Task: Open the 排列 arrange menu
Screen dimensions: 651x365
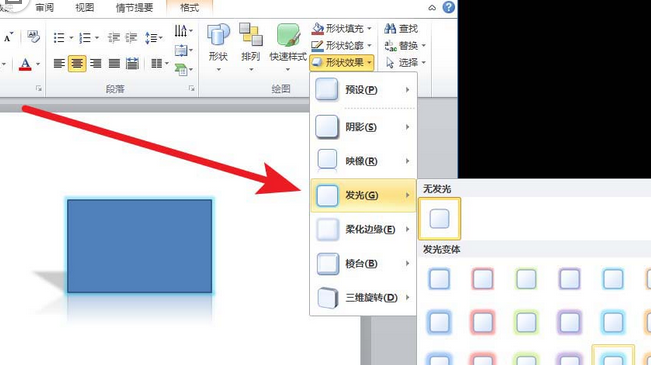Action: click(250, 47)
